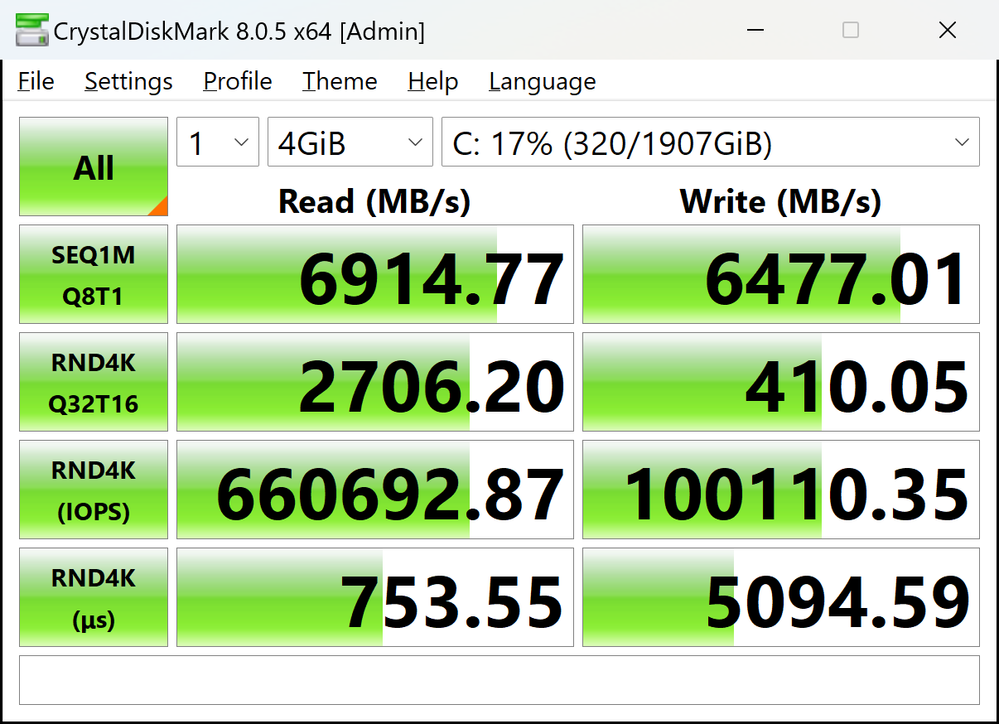This screenshot has width=999, height=724.
Task: Minimize the CrystalDiskMark window
Action: coord(755,30)
